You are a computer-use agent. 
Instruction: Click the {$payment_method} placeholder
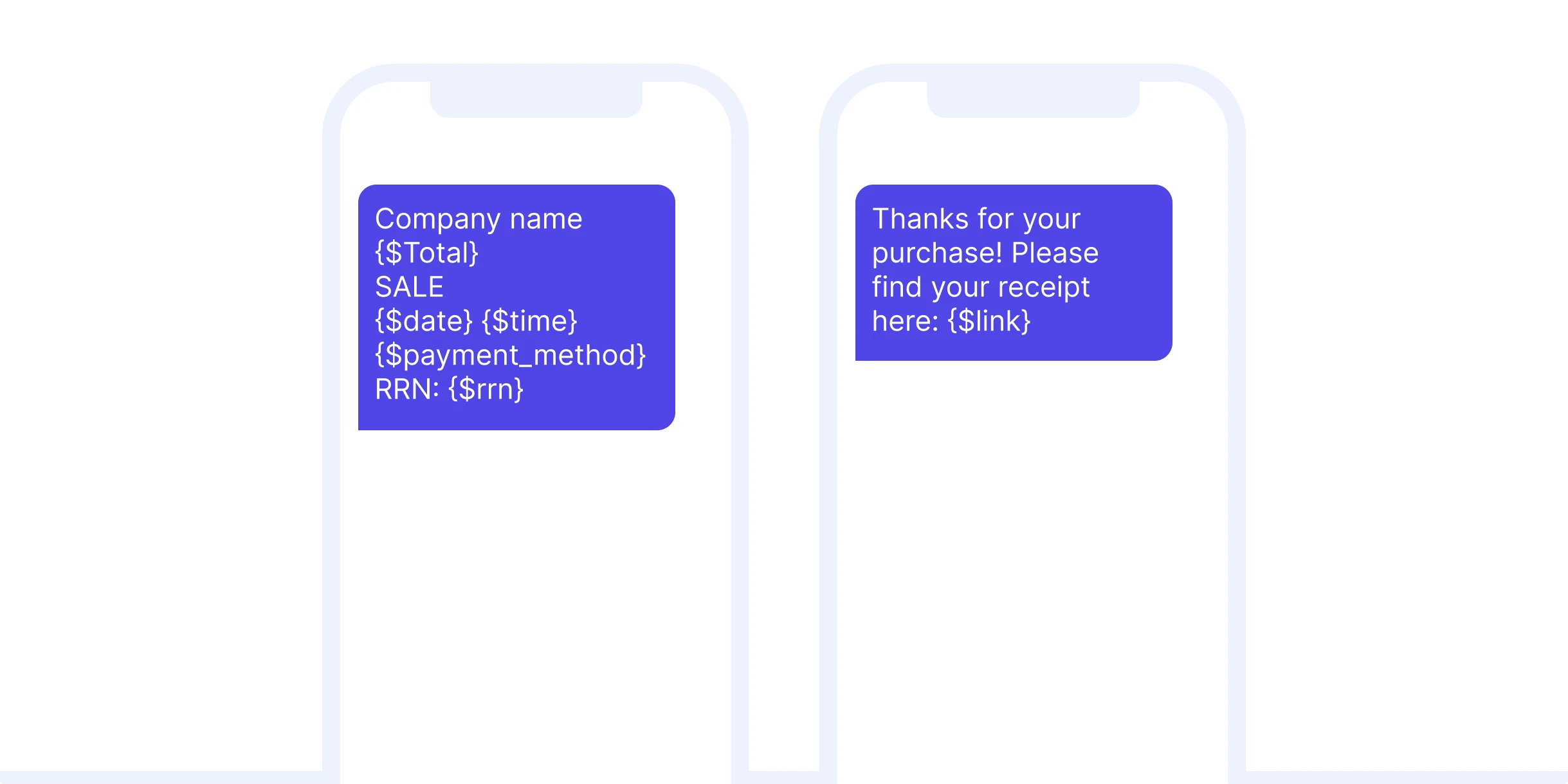click(x=510, y=356)
